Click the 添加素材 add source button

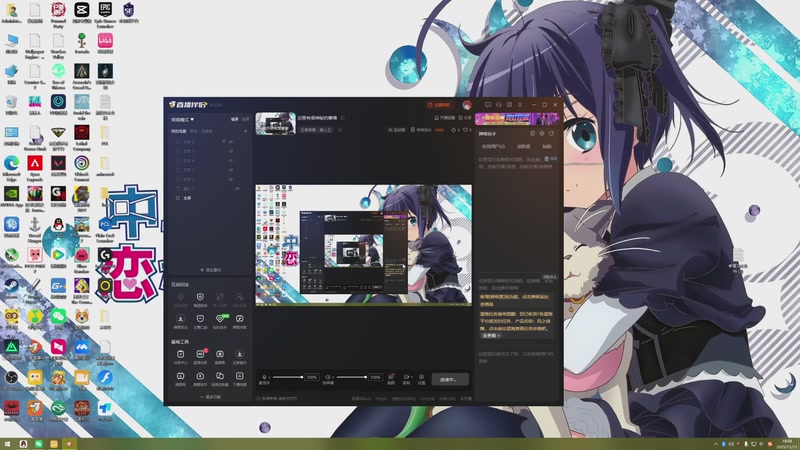(x=211, y=270)
